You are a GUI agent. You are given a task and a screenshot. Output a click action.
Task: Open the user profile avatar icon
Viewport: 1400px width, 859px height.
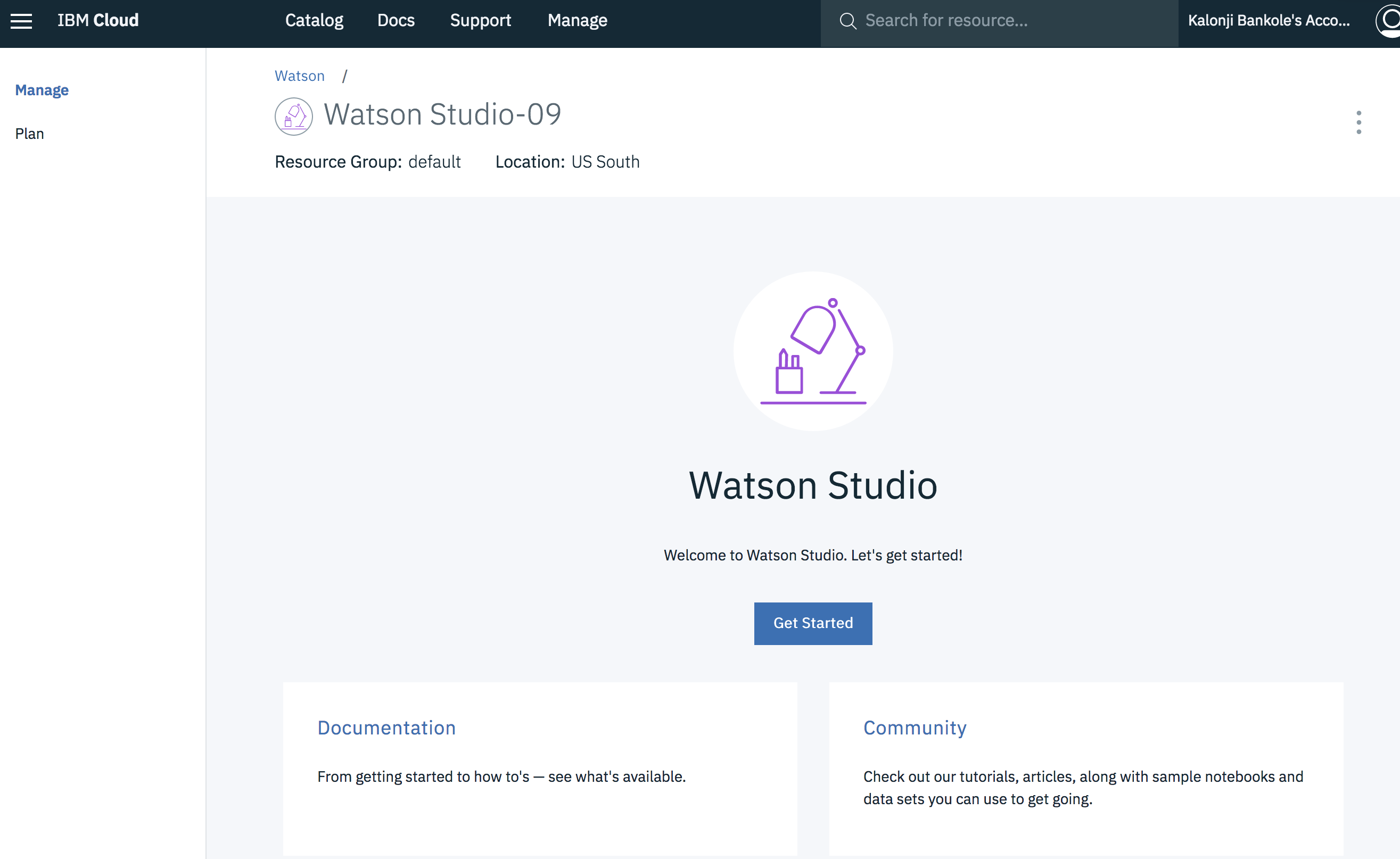tap(1389, 21)
